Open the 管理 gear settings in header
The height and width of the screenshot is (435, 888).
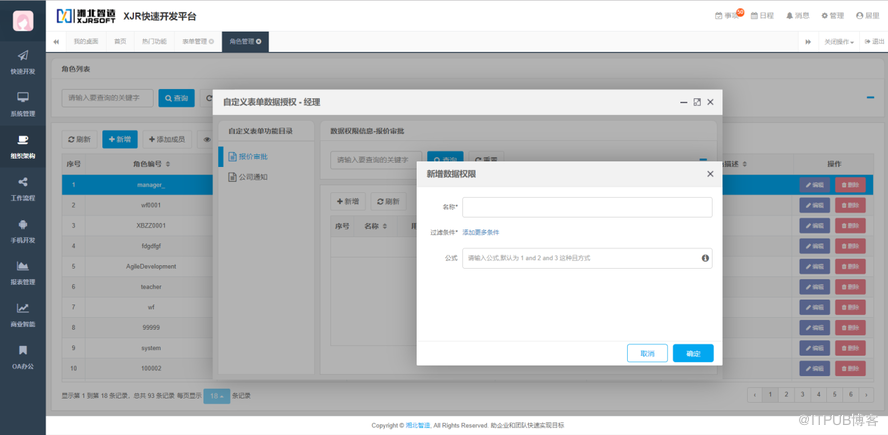(832, 16)
